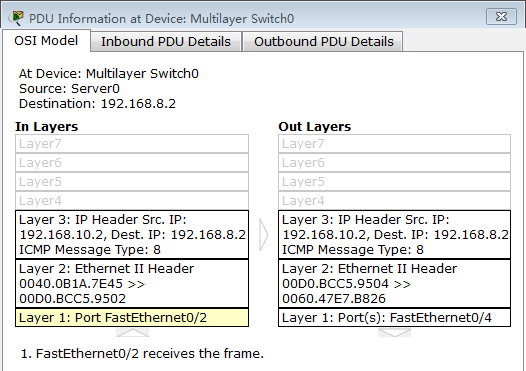Close the PDU Information window
The height and width of the screenshot is (371, 526).
point(501,16)
